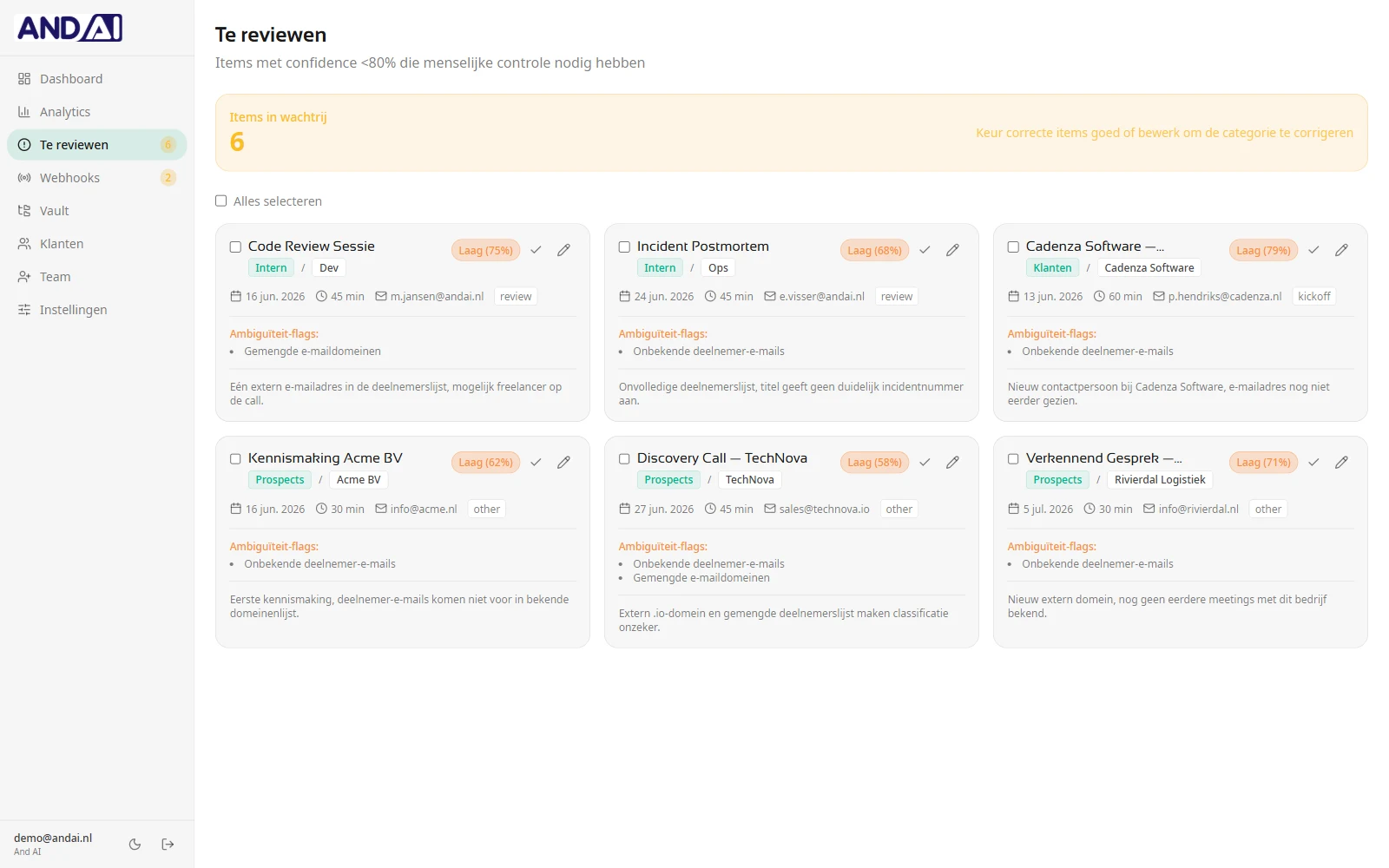Click the date 27 jun. 2026

(x=663, y=510)
